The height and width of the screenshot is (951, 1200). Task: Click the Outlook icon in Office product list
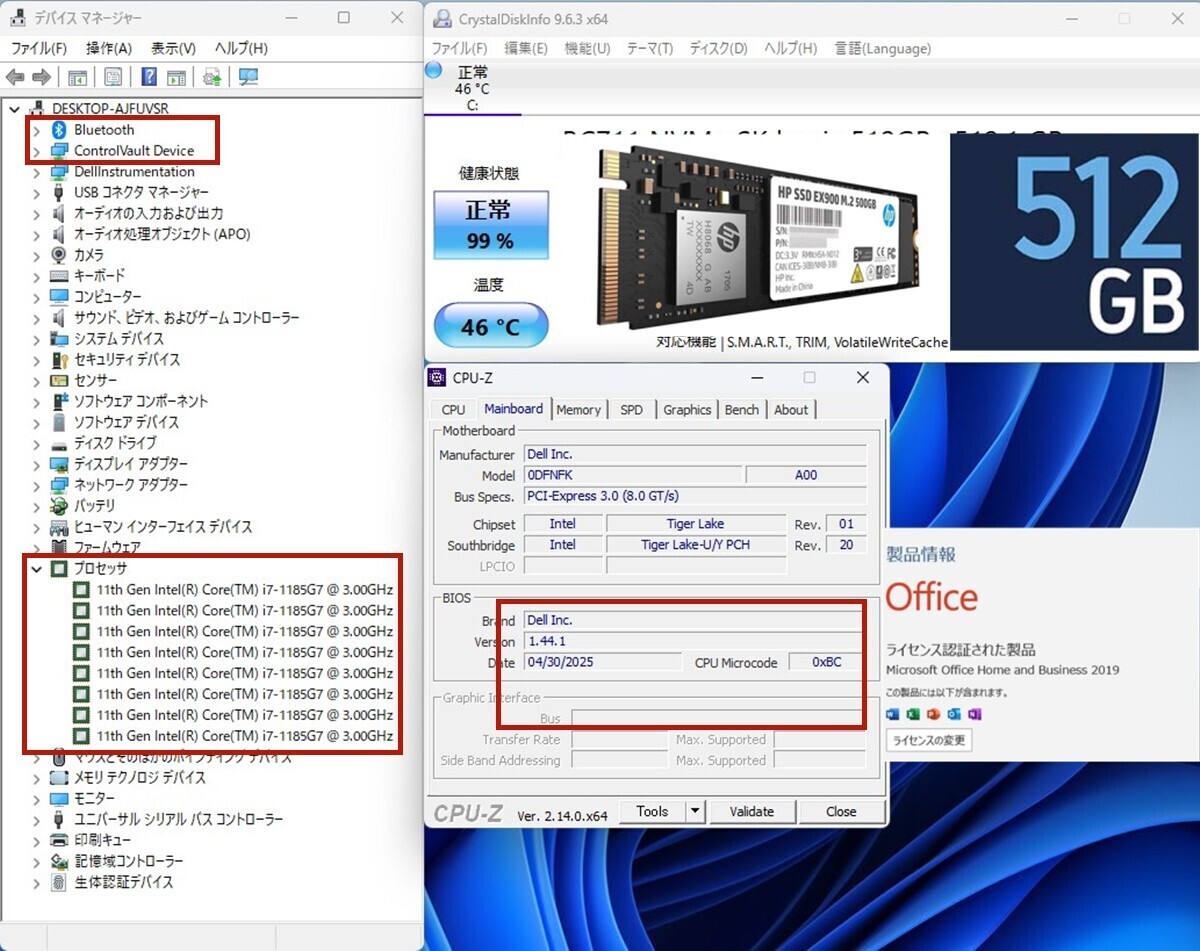point(954,714)
